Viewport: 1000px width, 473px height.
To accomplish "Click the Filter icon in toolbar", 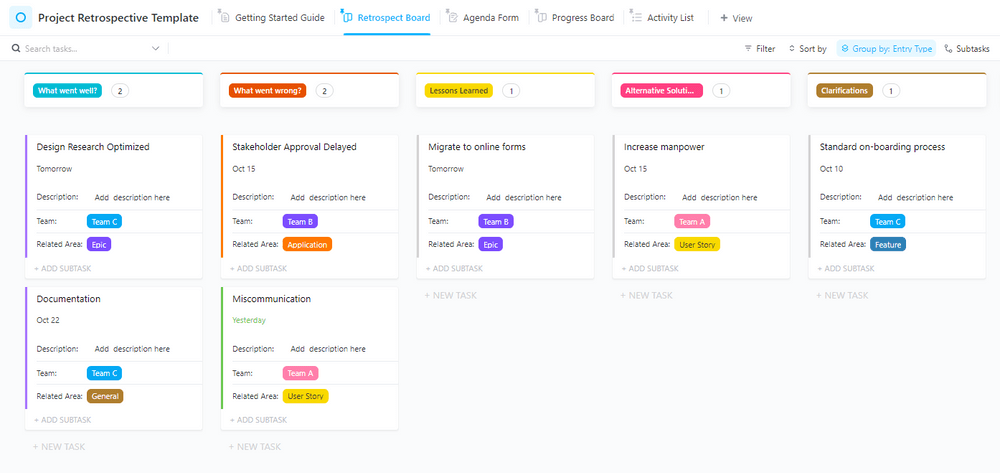I will 748,48.
